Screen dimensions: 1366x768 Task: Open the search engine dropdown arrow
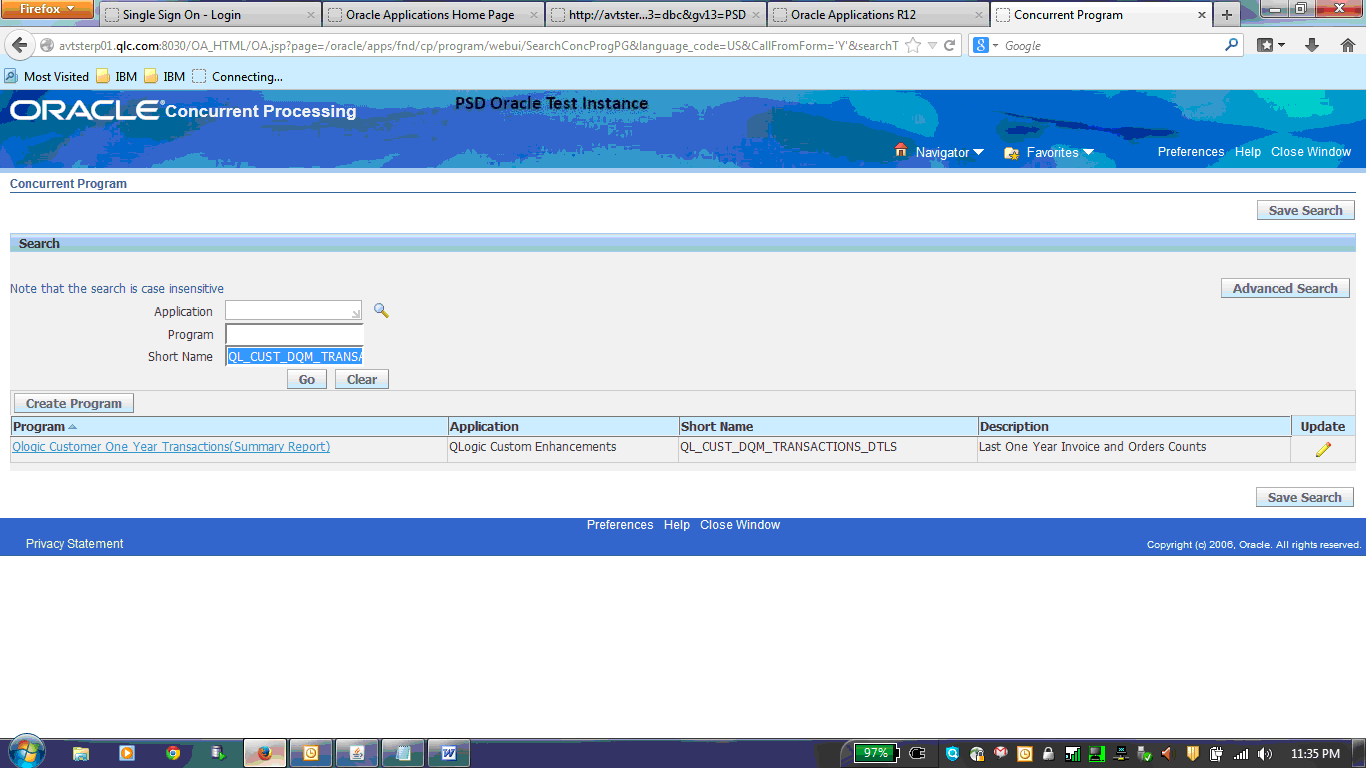995,46
